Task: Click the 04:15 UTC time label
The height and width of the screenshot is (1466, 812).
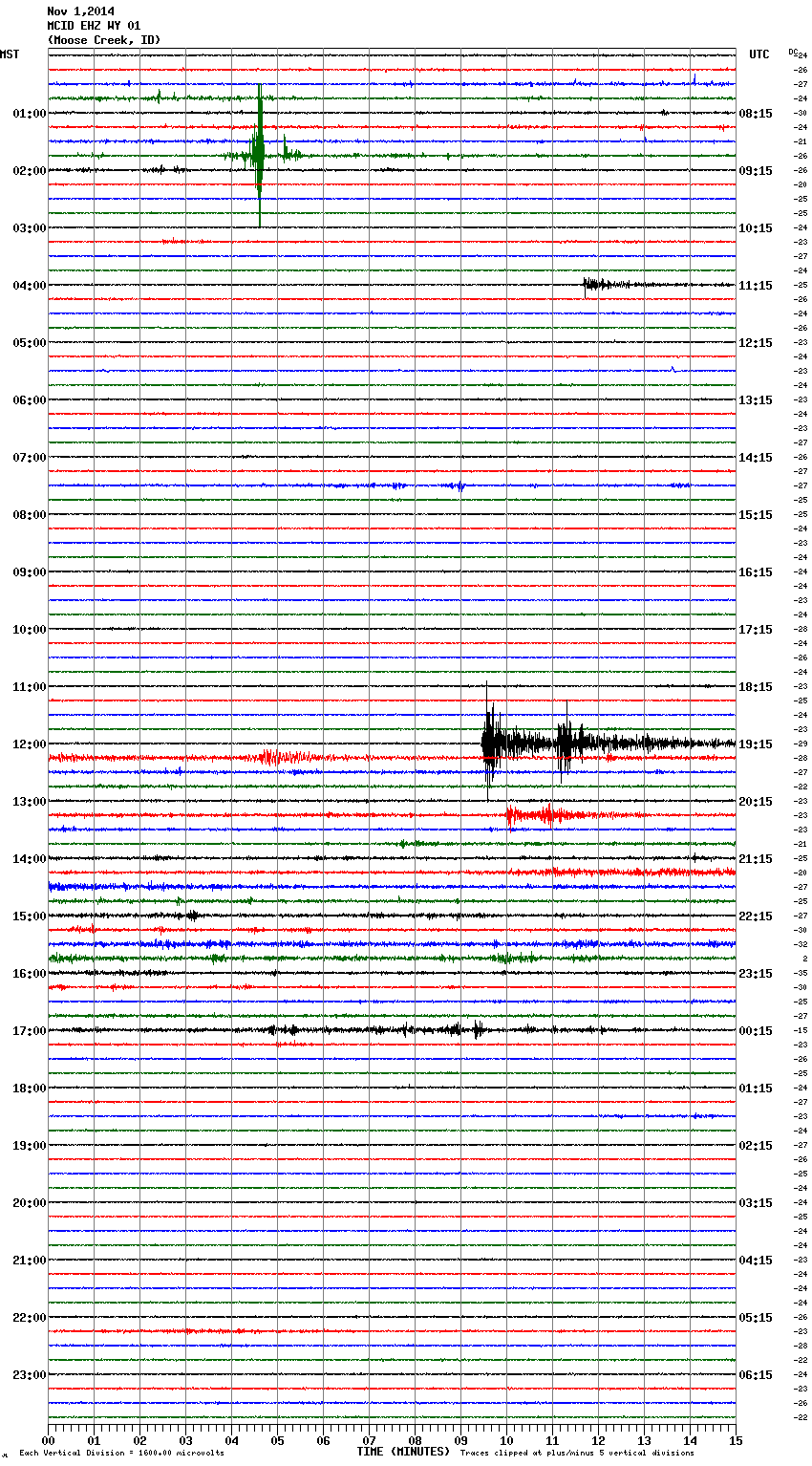Action: [x=756, y=1260]
